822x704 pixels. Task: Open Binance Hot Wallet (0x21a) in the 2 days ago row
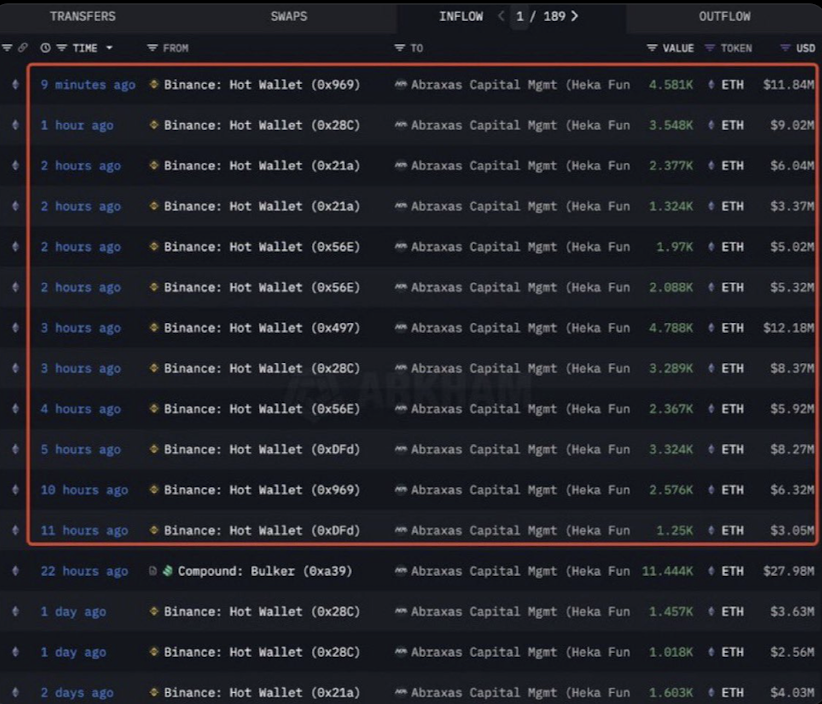(262, 693)
